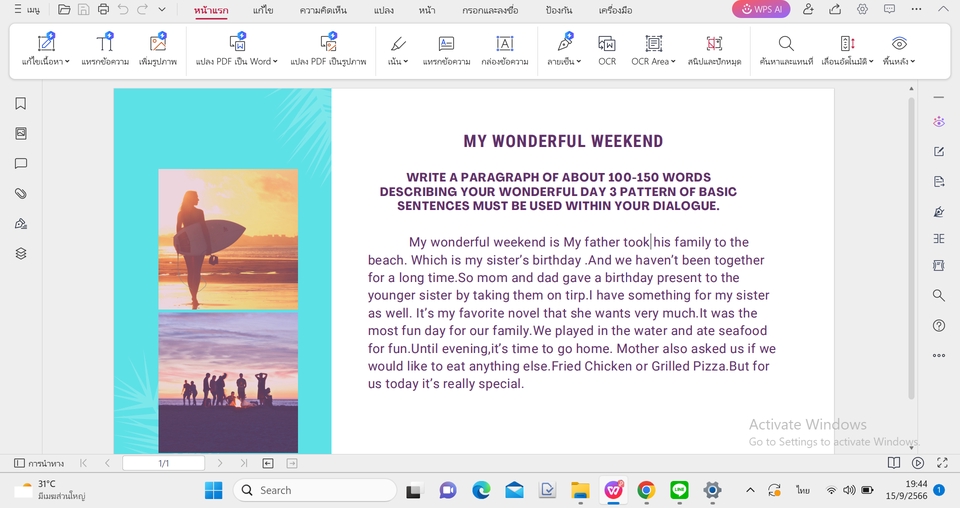The image size is (960, 508).
Task: Go to the last page button
Action: 244,463
